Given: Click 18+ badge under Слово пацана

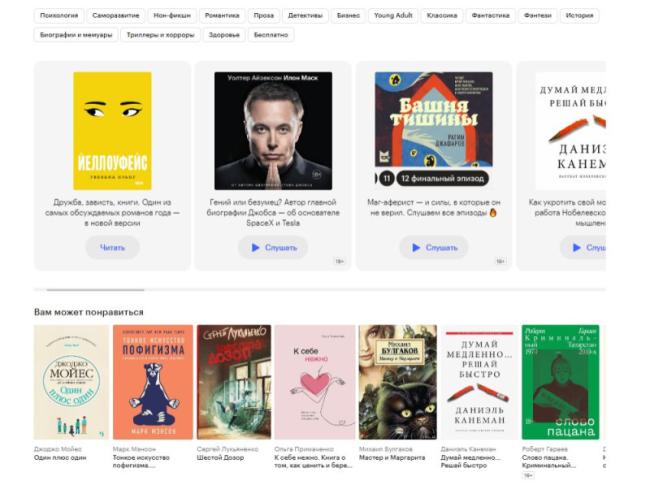Looking at the screenshot, I should pos(528,475).
